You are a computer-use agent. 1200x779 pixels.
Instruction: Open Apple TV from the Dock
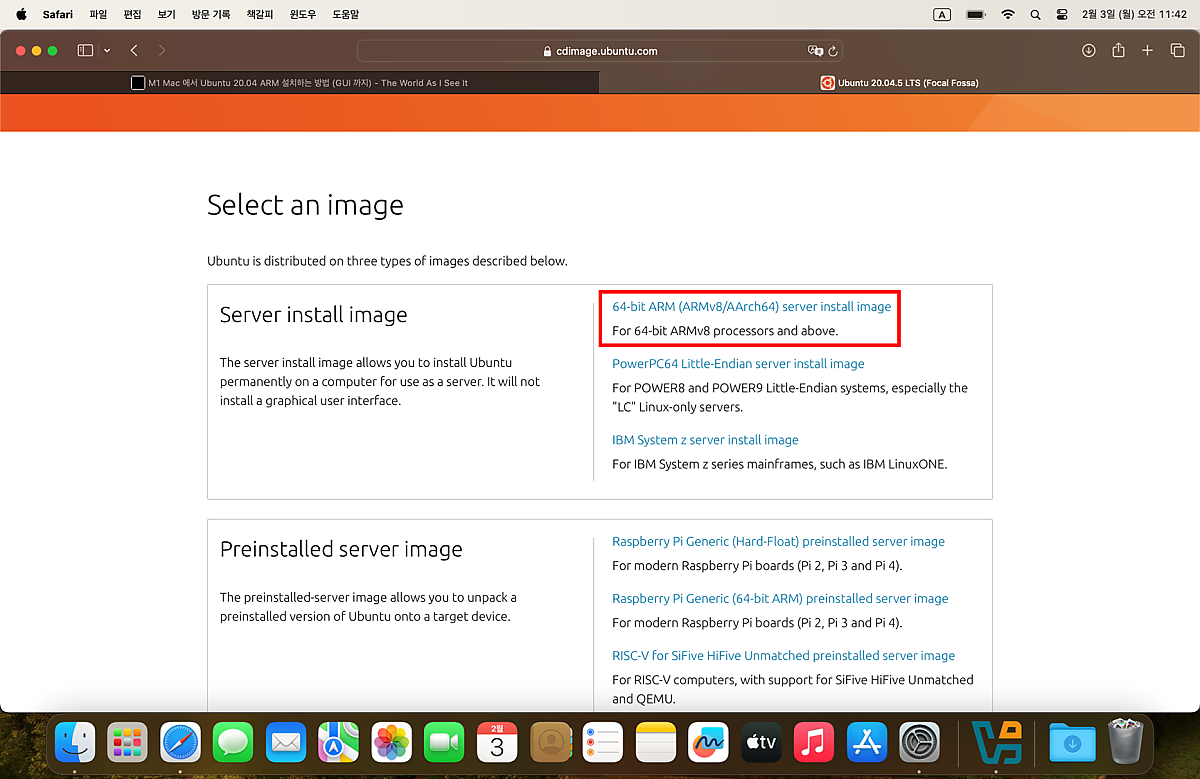click(761, 742)
